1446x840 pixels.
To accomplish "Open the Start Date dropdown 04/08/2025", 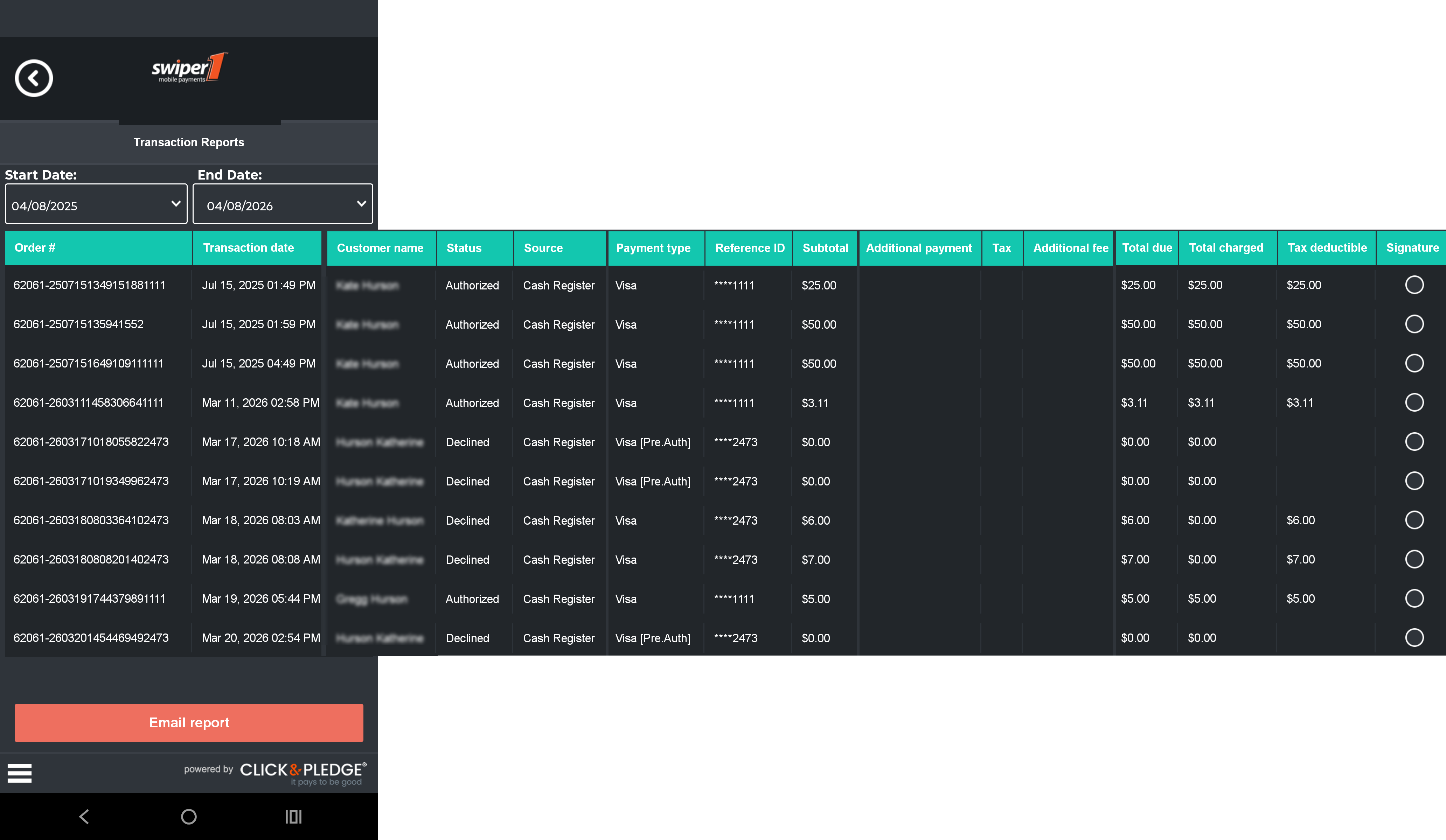I will click(x=96, y=204).
